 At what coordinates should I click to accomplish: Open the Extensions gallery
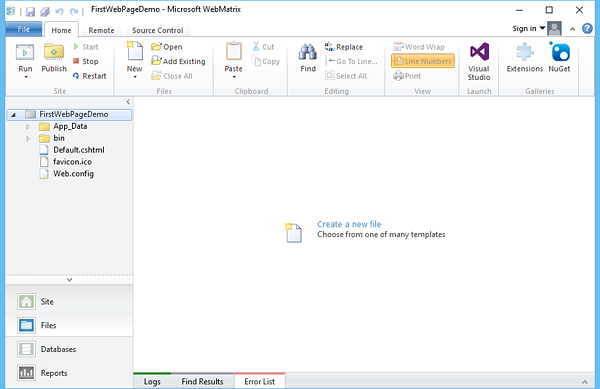point(525,57)
